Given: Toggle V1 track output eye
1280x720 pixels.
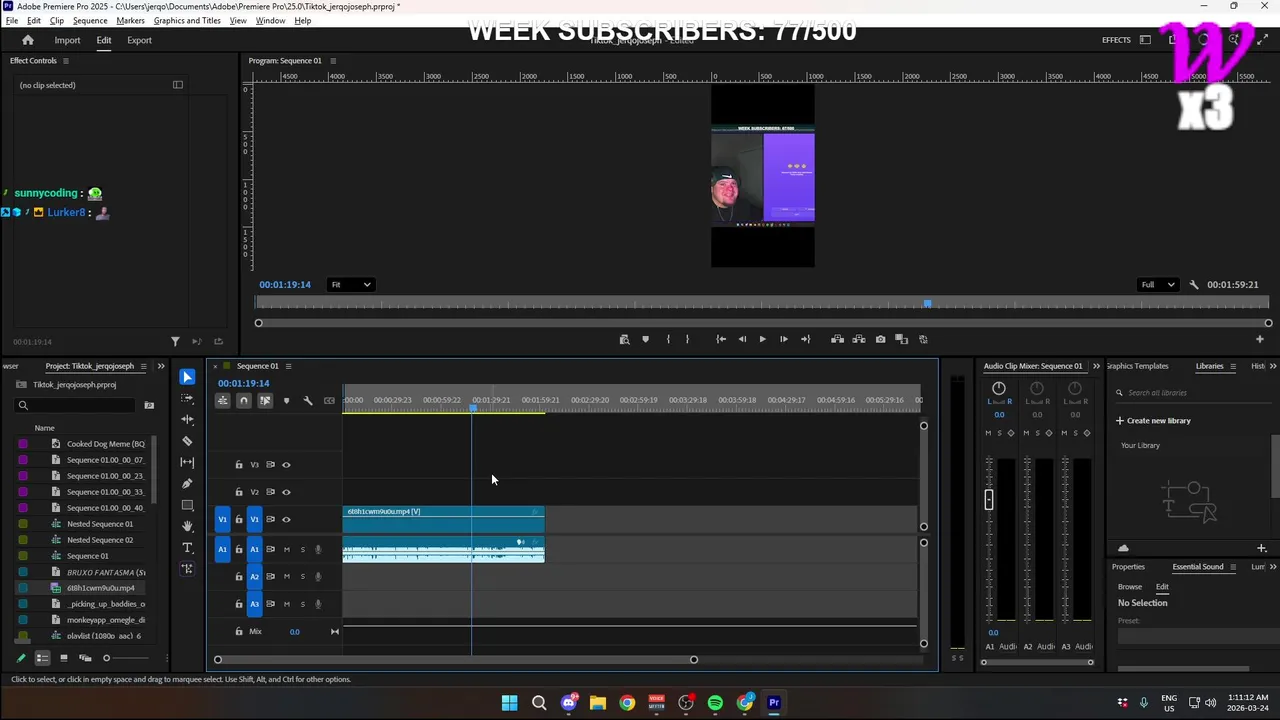Looking at the screenshot, I should (286, 520).
